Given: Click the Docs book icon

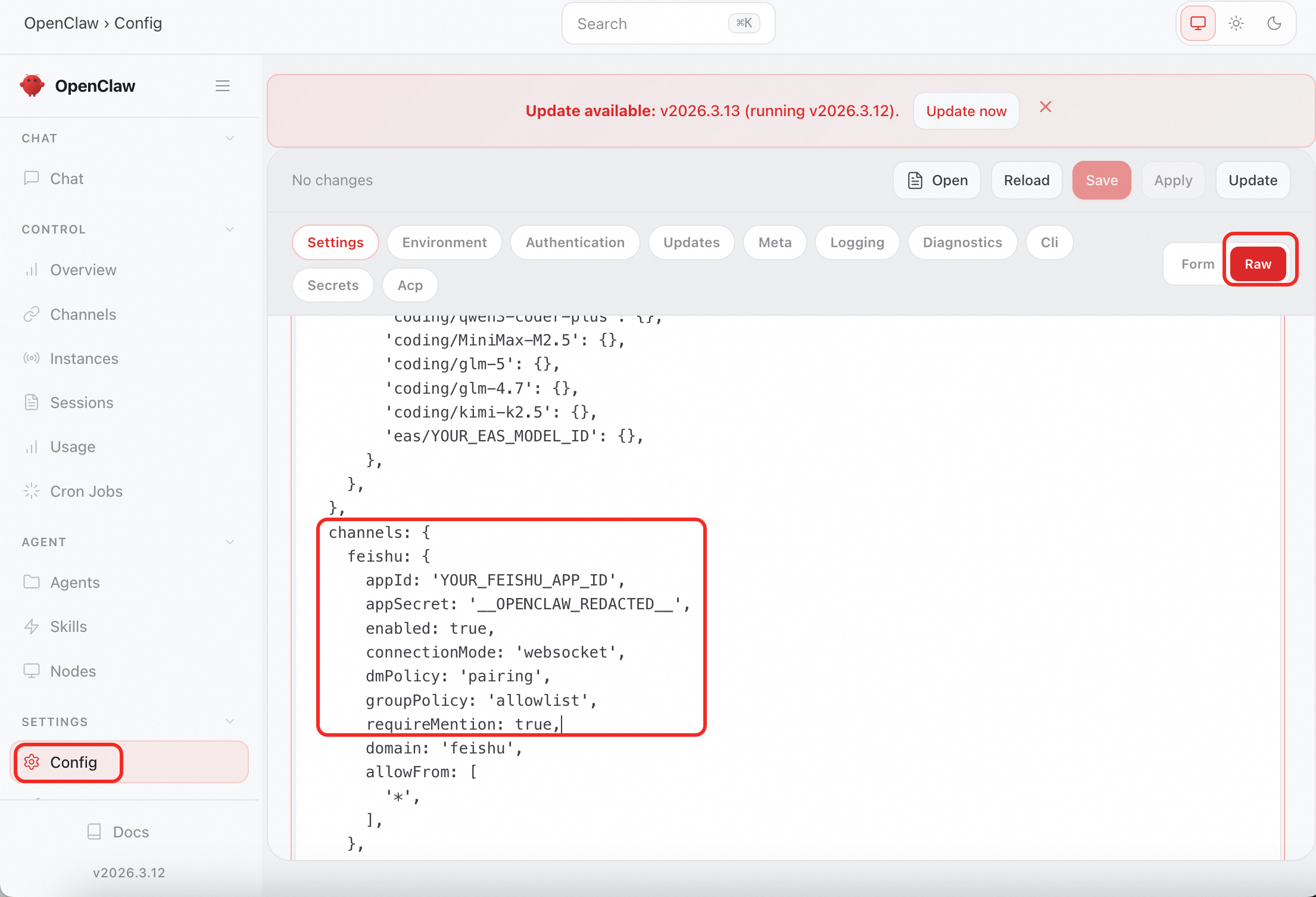Looking at the screenshot, I should (94, 831).
